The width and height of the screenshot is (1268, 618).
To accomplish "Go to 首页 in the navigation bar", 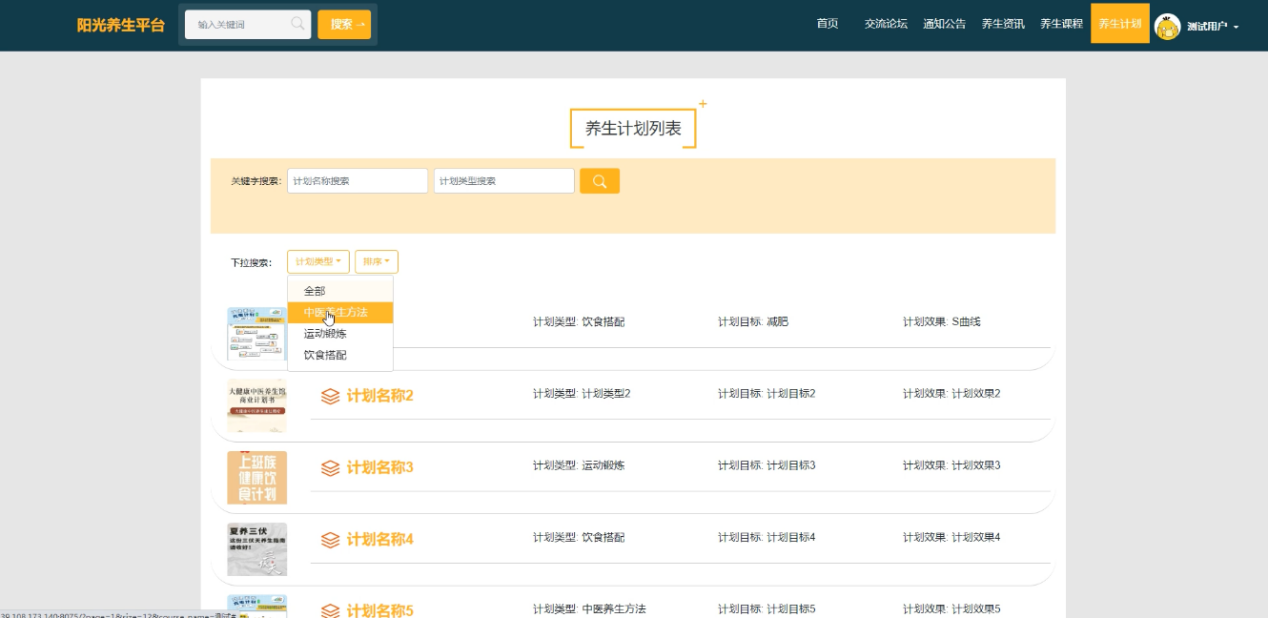I will point(827,24).
